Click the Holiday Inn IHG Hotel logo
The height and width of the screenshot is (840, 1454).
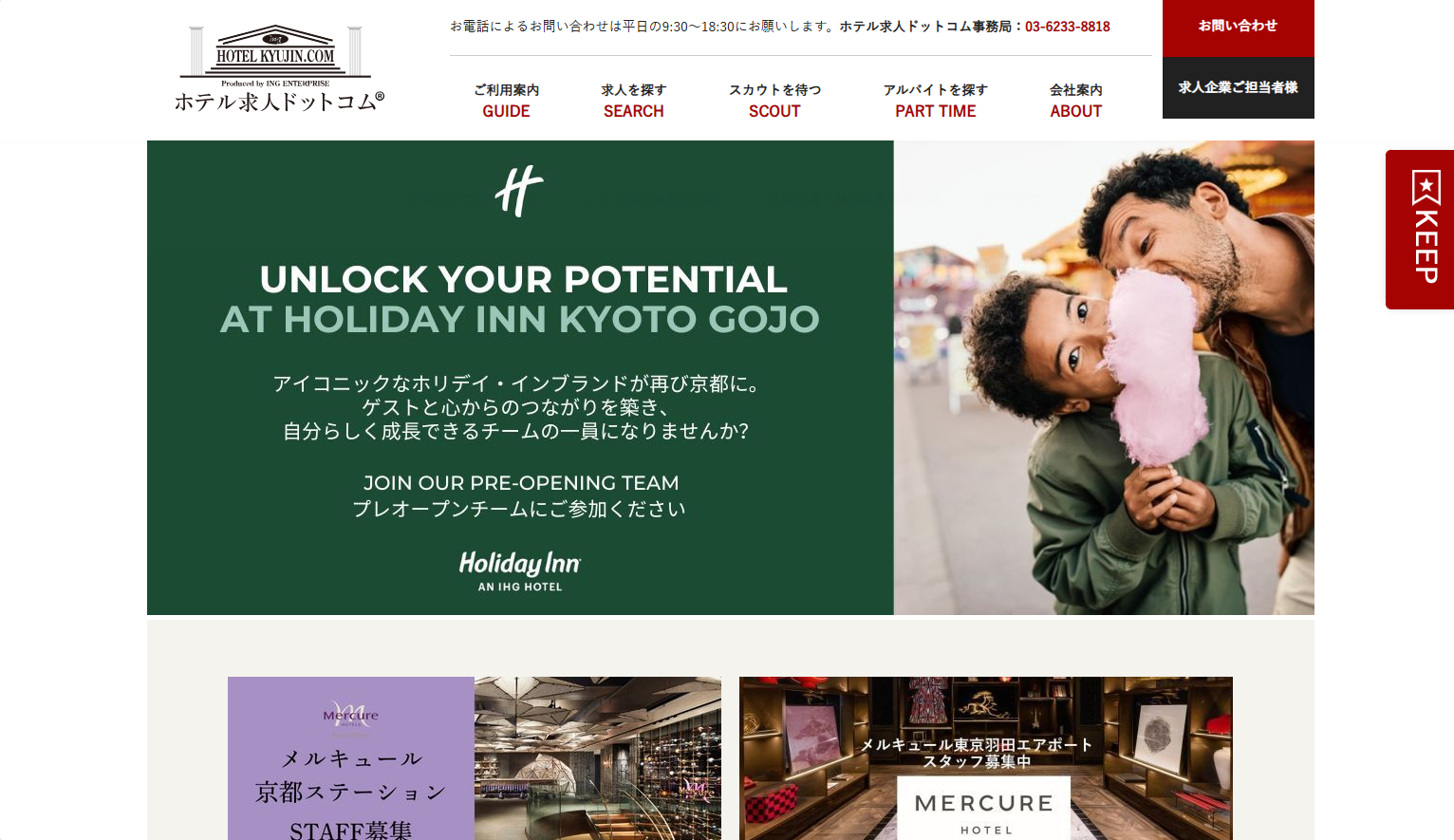pos(520,571)
